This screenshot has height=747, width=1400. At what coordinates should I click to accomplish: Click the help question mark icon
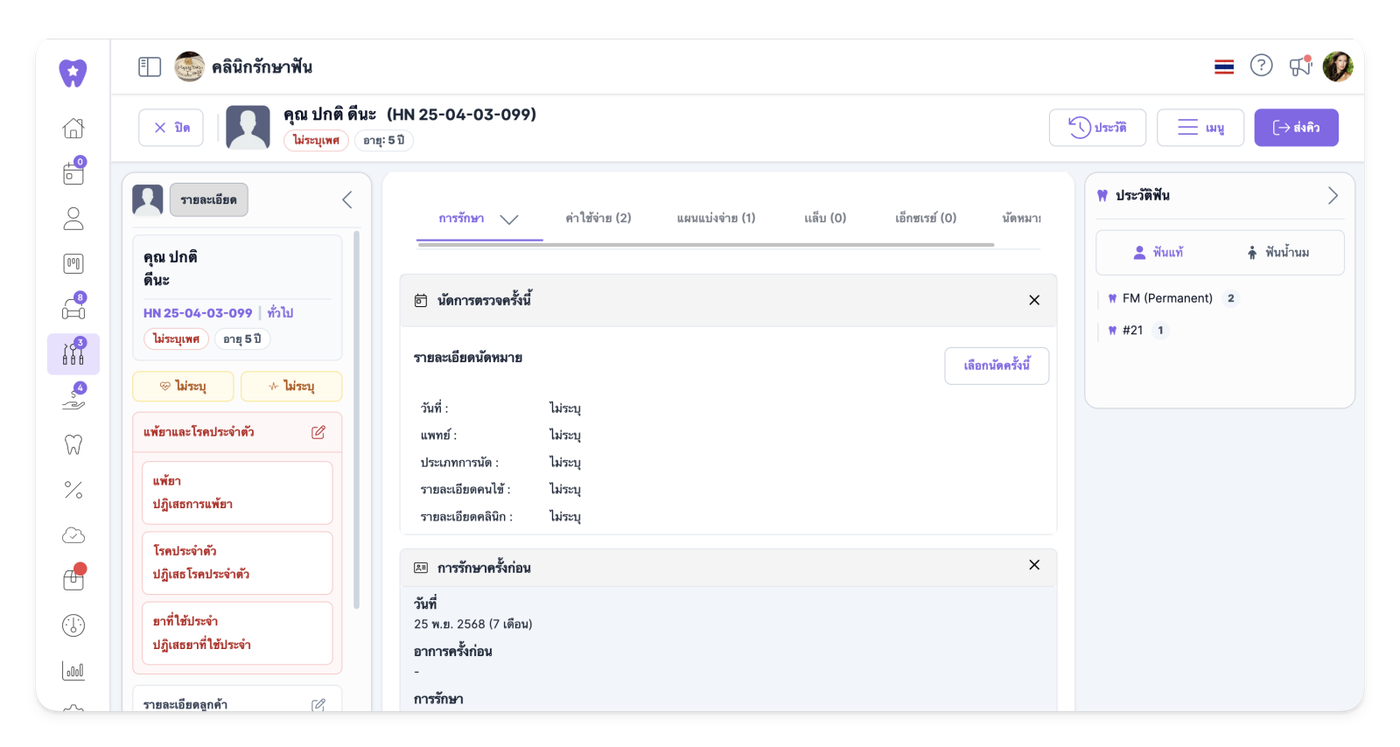[1261, 66]
